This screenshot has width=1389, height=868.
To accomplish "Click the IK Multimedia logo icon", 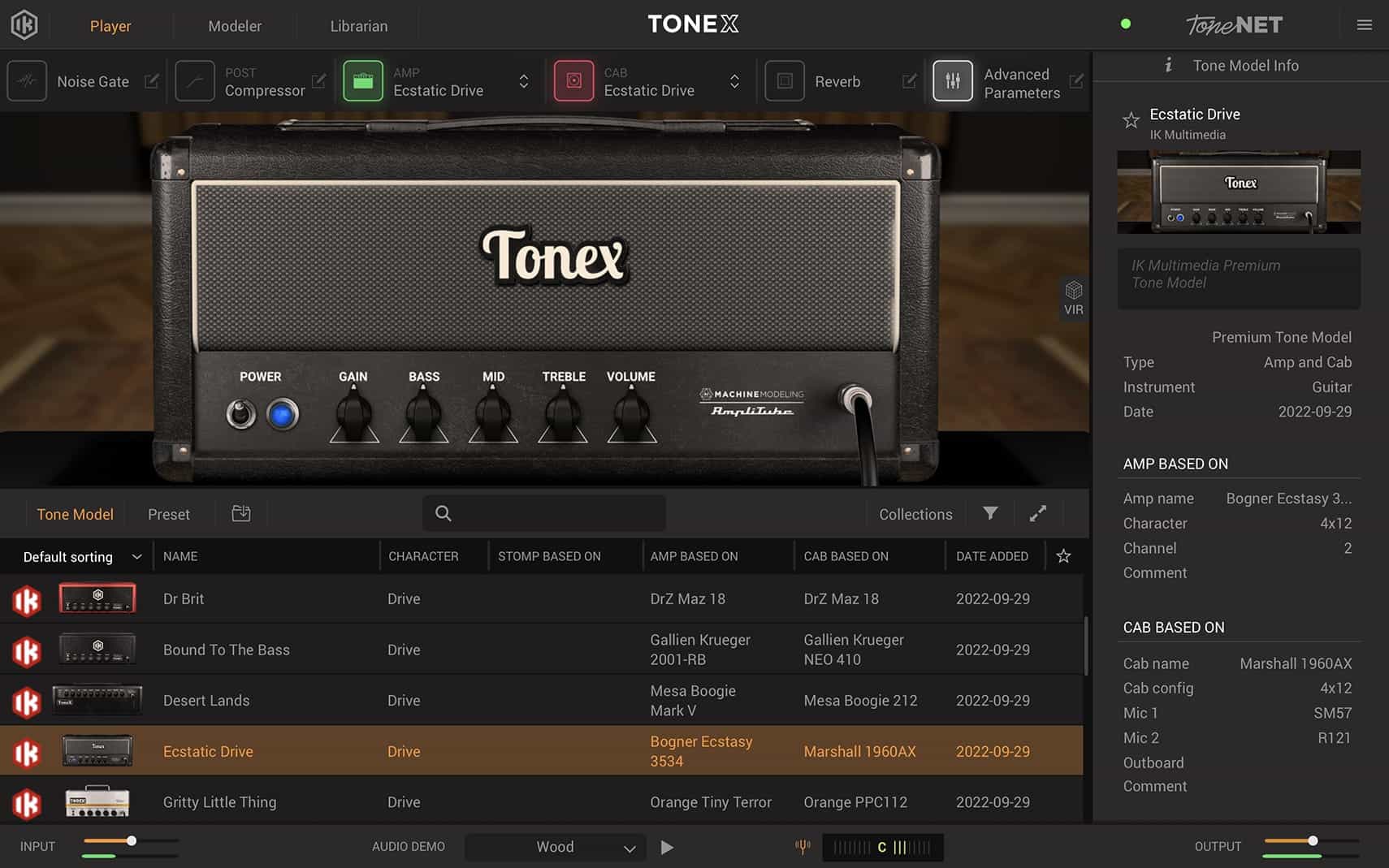I will click(24, 25).
